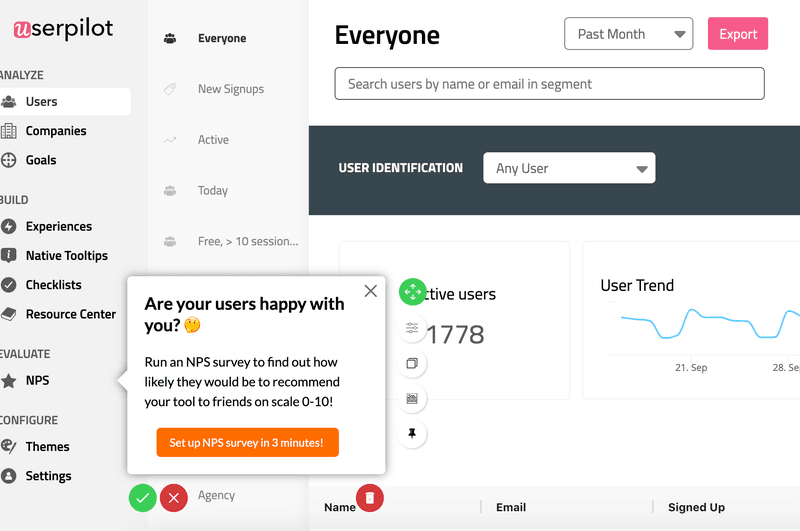The height and width of the screenshot is (531, 800).
Task: Click the New Signups tag icon
Action: [170, 89]
